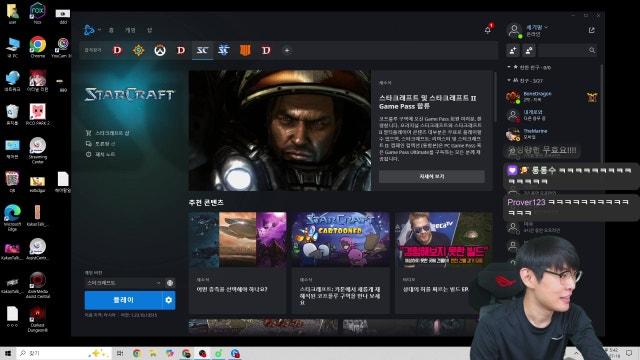Open the Hearthstone game tab icon
This screenshot has height=360, width=640.
[x=138, y=51]
